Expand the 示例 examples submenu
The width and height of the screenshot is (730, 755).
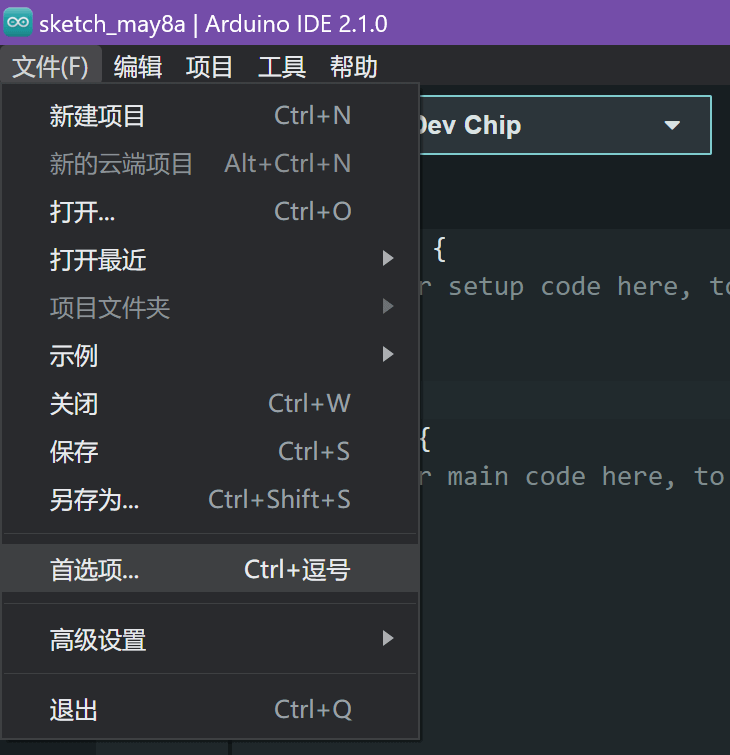74,355
